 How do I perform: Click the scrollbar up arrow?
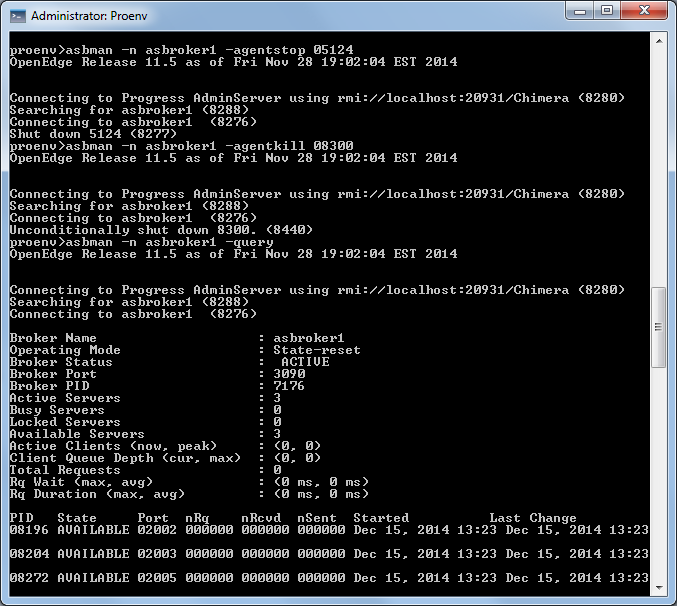click(659, 41)
